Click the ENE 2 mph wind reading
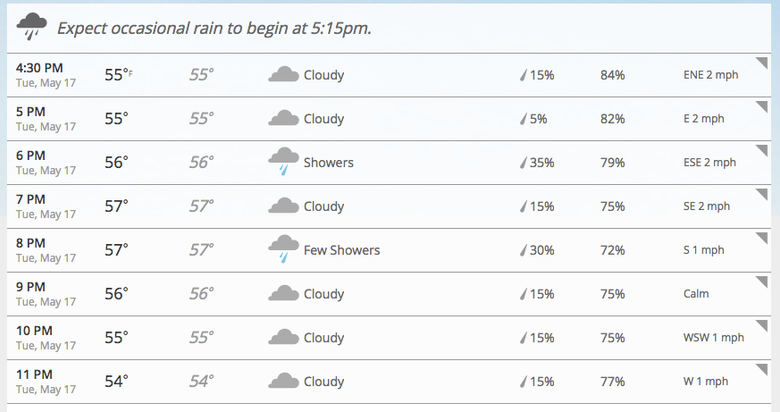This screenshot has width=780, height=412. point(711,75)
